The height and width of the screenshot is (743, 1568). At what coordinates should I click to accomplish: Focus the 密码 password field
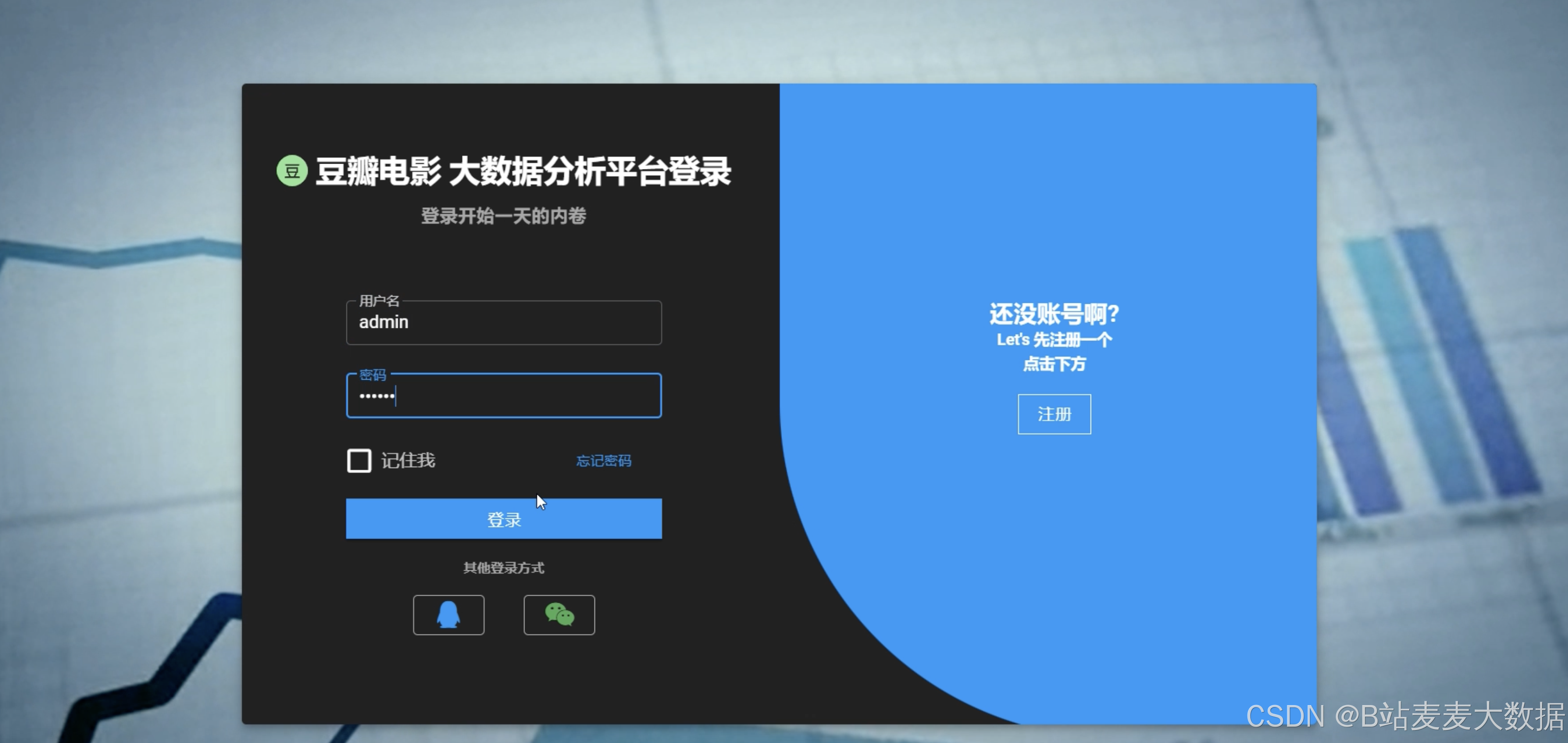point(504,396)
